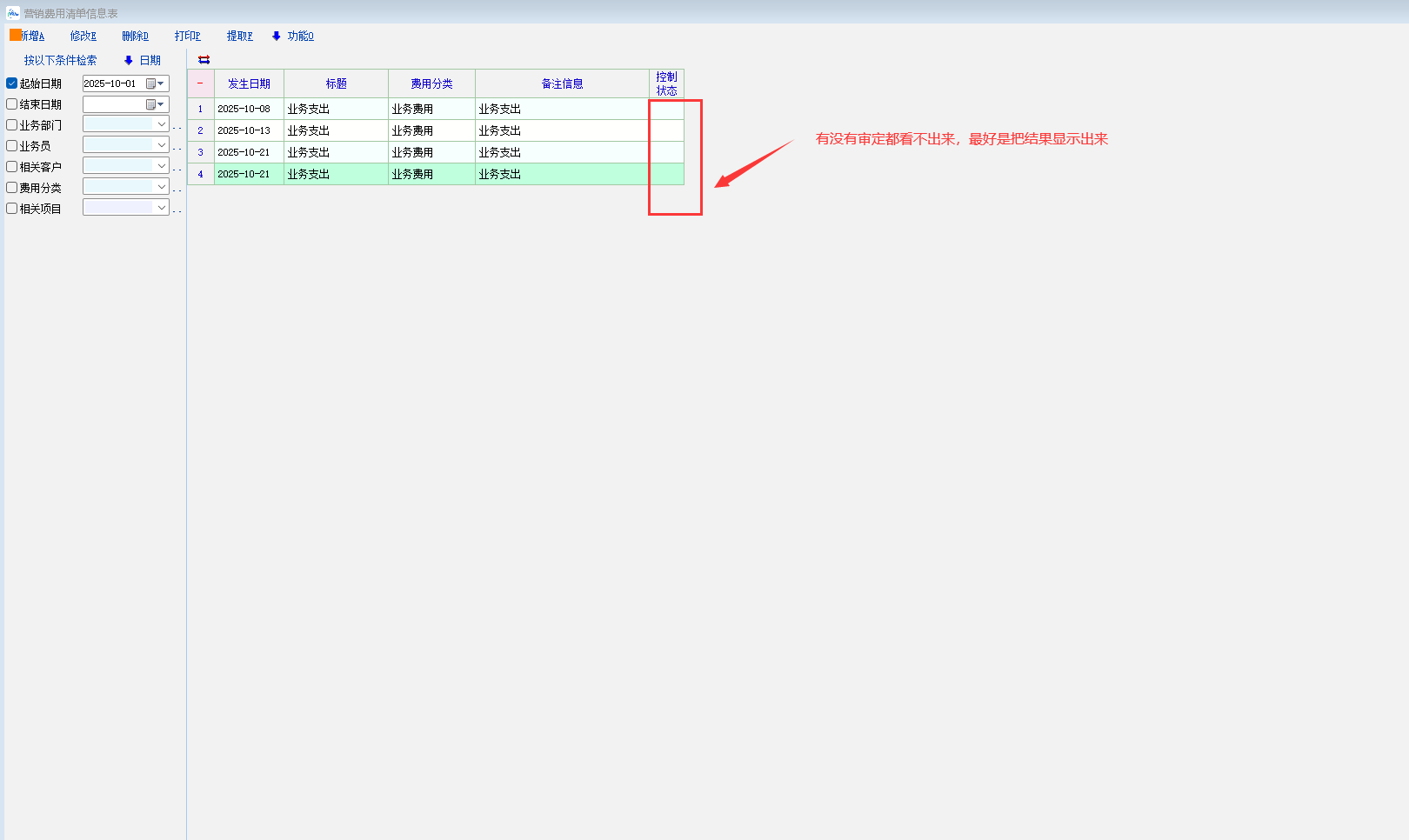1409x840 pixels.
Task: Enable the 结束日期 filter checkbox
Action: coord(12,104)
